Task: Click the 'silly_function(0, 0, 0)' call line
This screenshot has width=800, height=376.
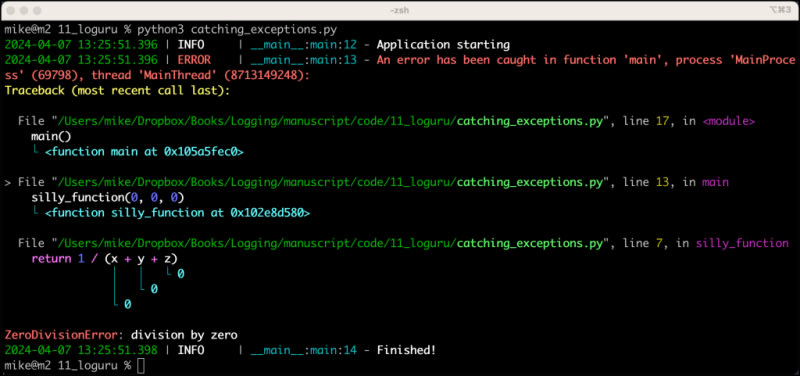Action: [108, 197]
